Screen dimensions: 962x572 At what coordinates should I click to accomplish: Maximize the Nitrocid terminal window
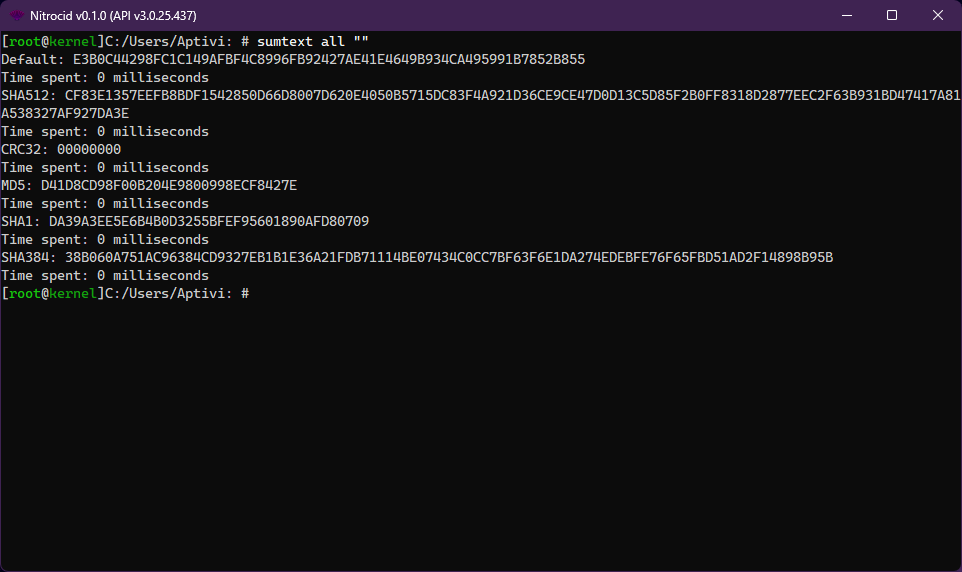(892, 15)
